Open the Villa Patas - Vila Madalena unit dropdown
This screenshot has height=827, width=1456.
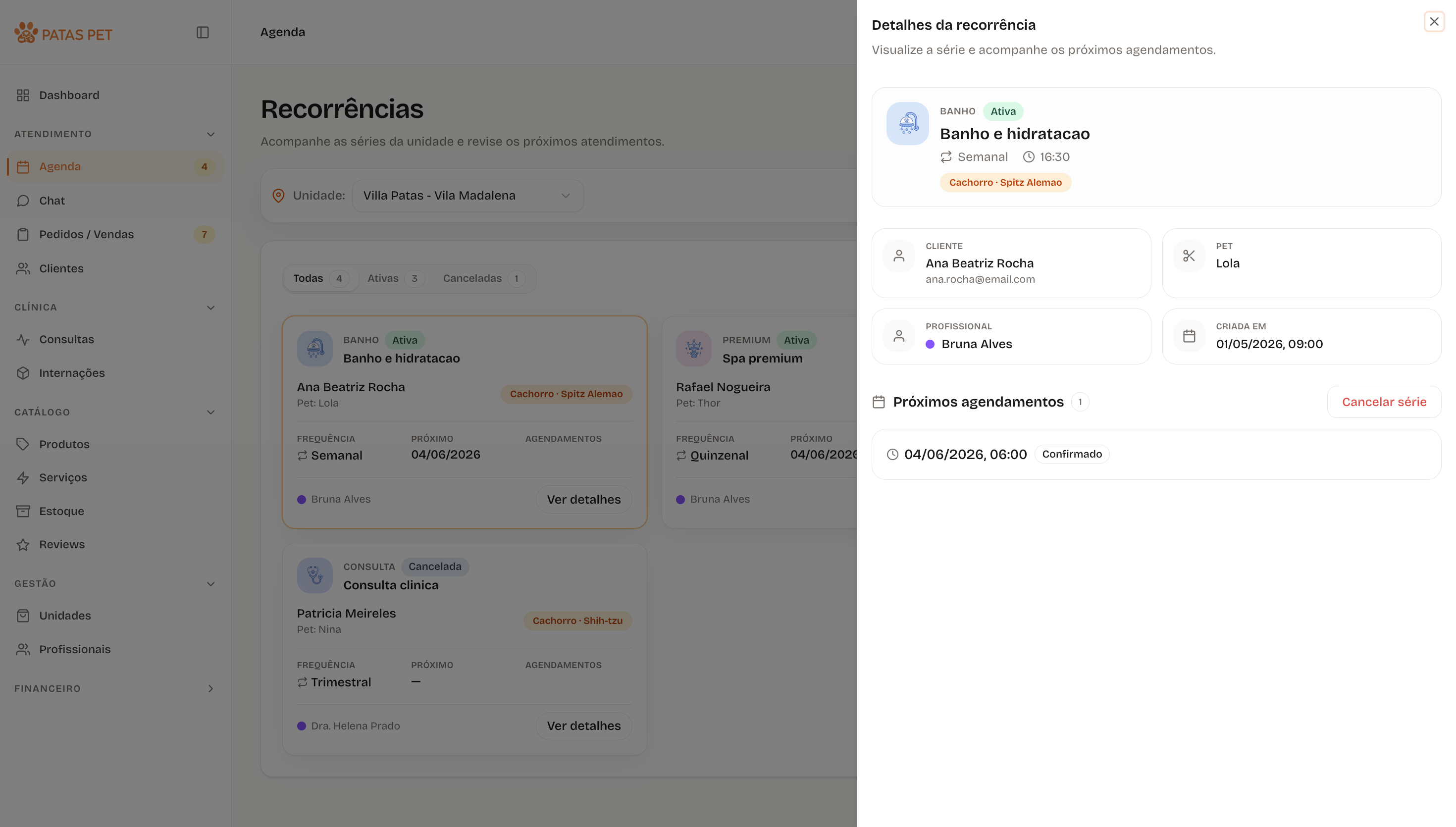468,196
